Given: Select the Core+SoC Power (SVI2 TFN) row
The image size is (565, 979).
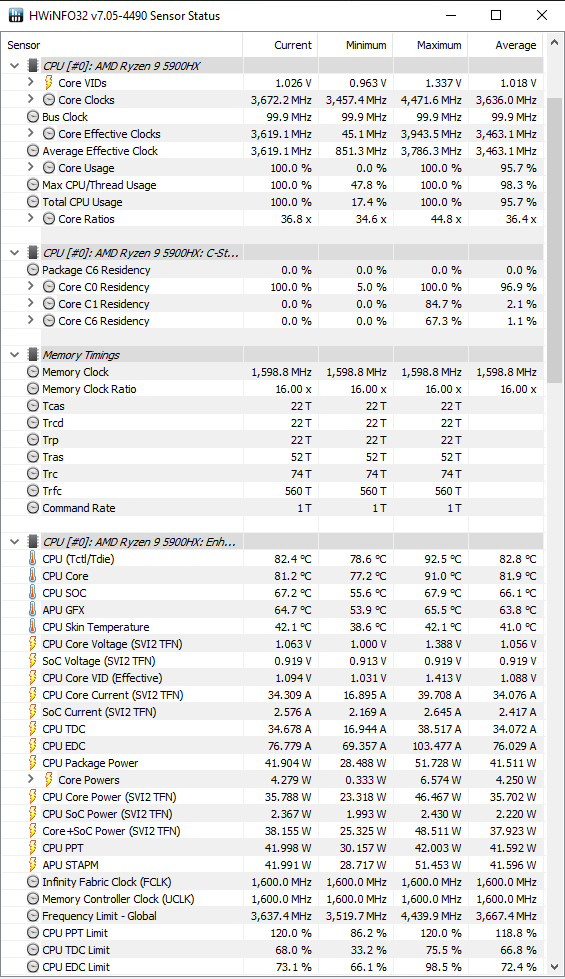Looking at the screenshot, I should pos(272,830).
